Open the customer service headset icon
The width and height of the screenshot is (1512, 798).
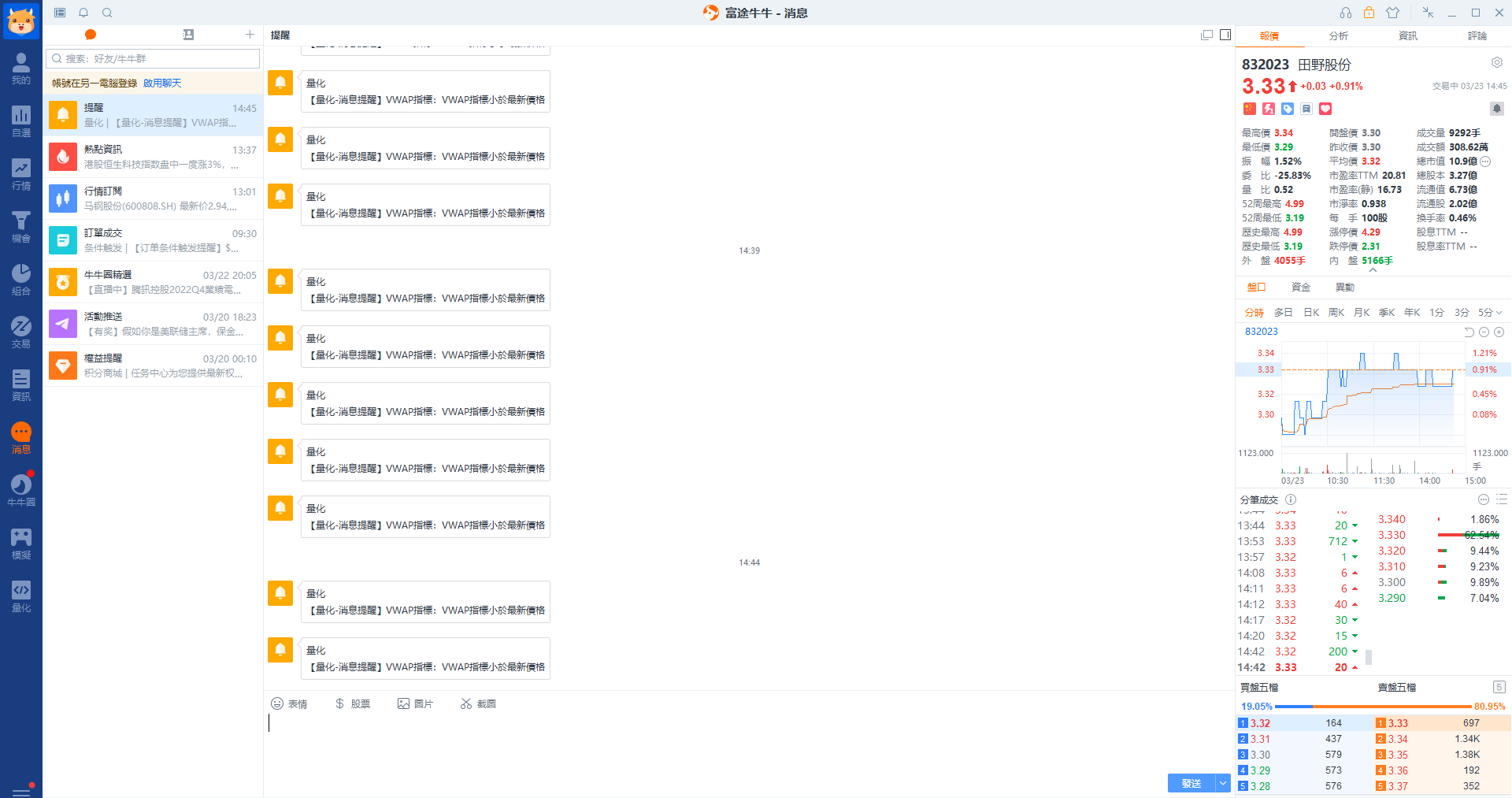point(1346,13)
